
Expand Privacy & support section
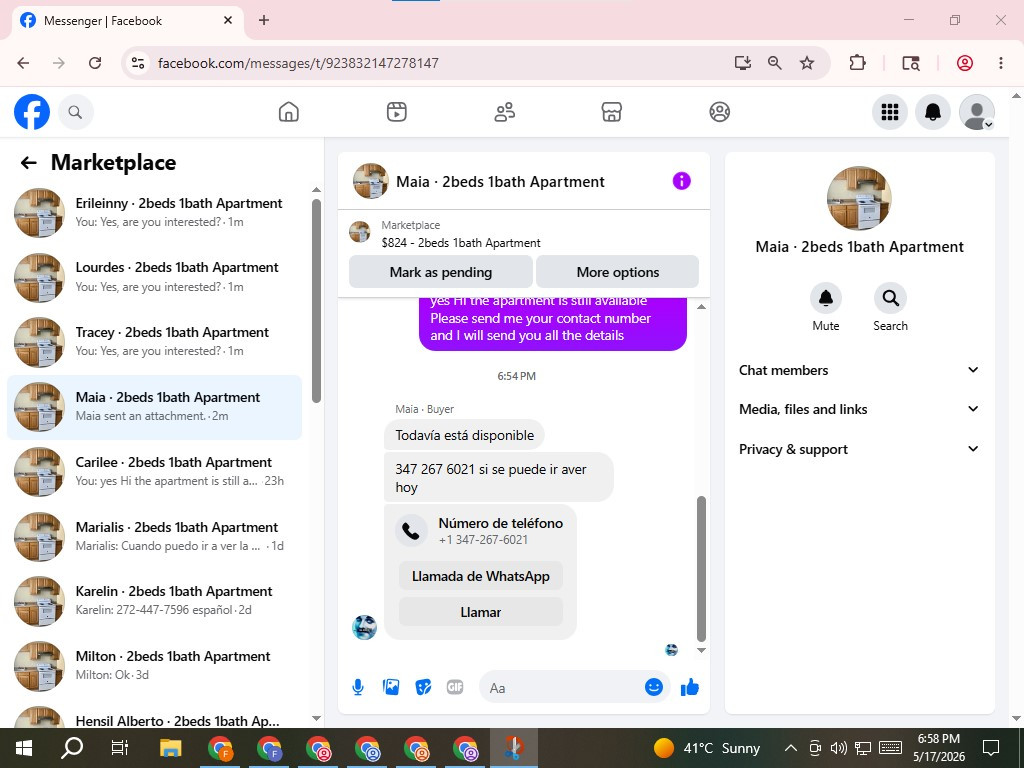[859, 449]
